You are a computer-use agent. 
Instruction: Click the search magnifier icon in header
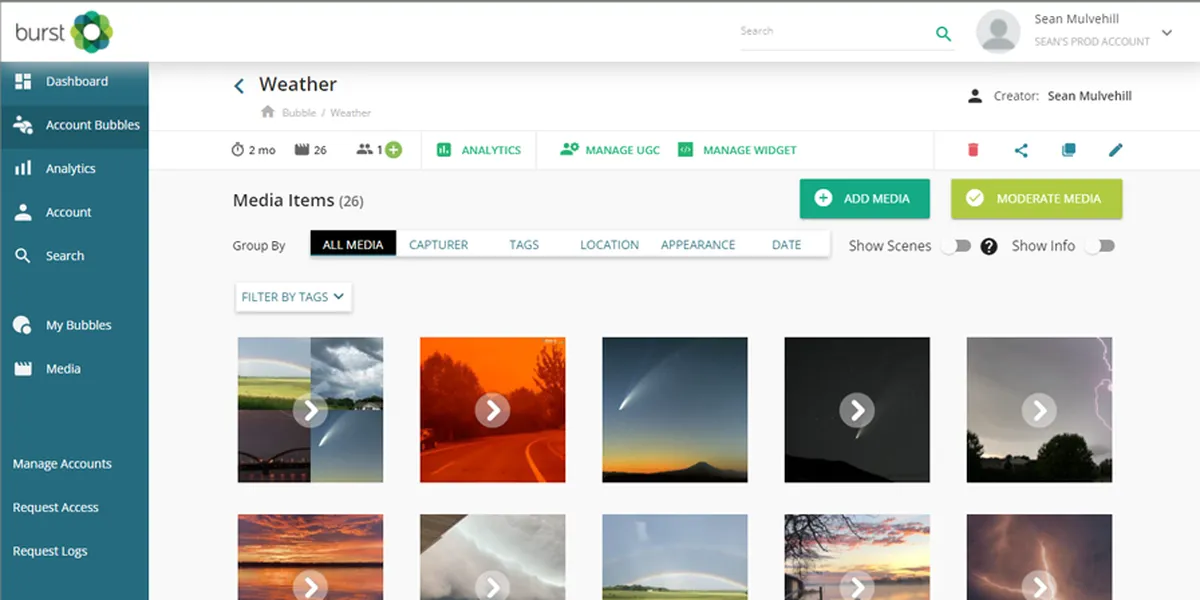click(x=943, y=34)
